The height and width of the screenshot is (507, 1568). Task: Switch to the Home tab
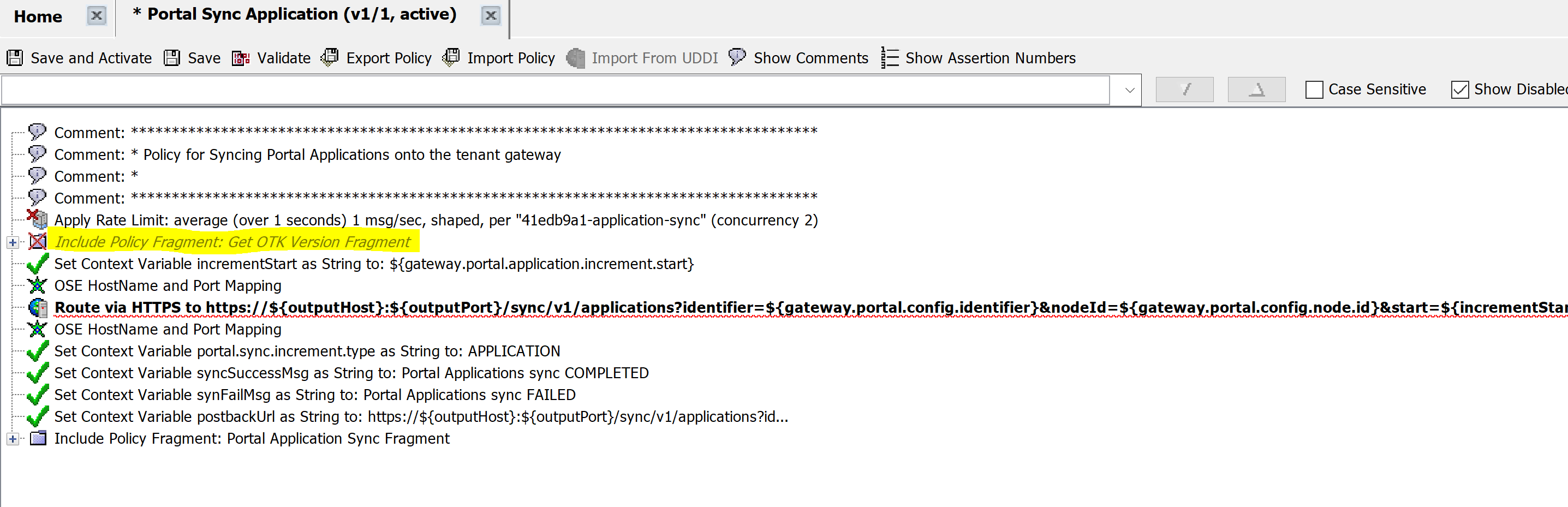(38, 16)
